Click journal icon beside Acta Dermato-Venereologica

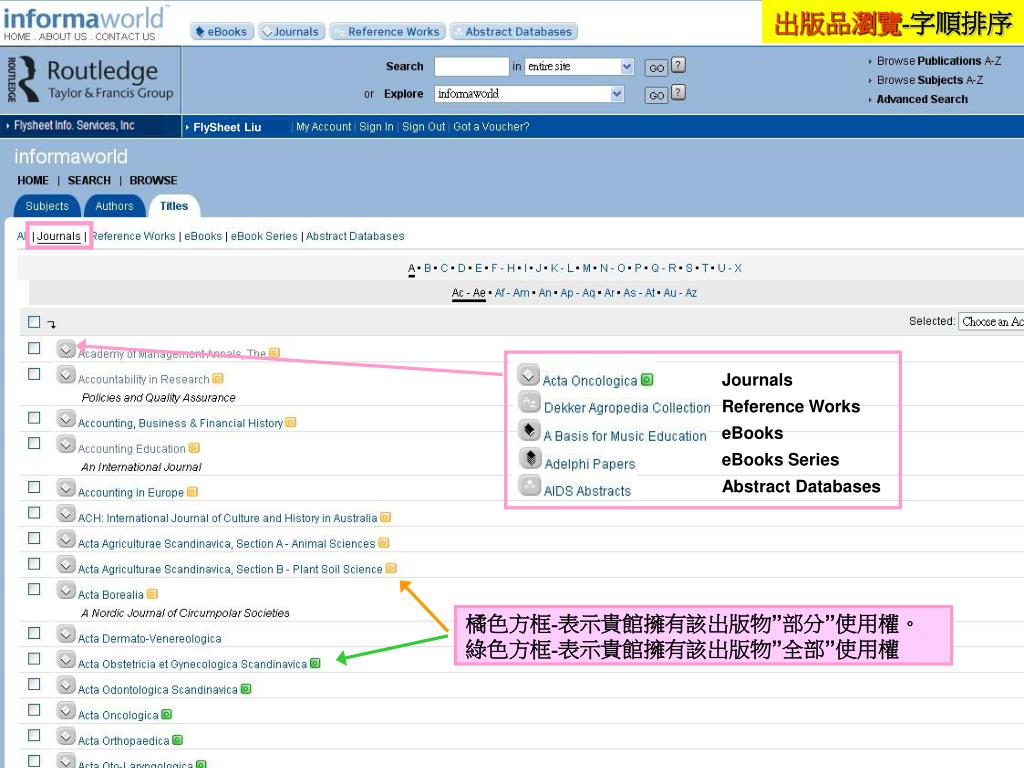66,633
